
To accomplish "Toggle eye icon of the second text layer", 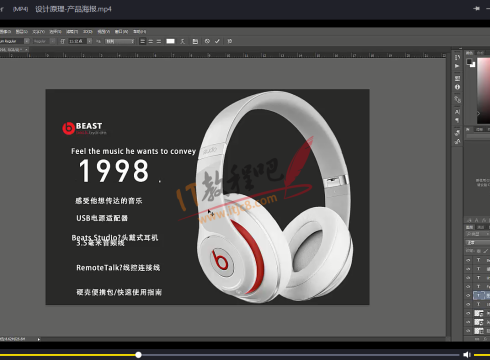I will point(468,269).
